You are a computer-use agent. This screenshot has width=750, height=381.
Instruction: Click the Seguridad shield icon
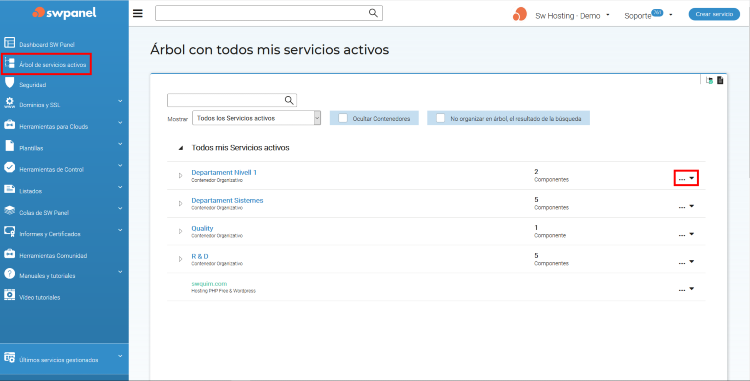(x=9, y=83)
